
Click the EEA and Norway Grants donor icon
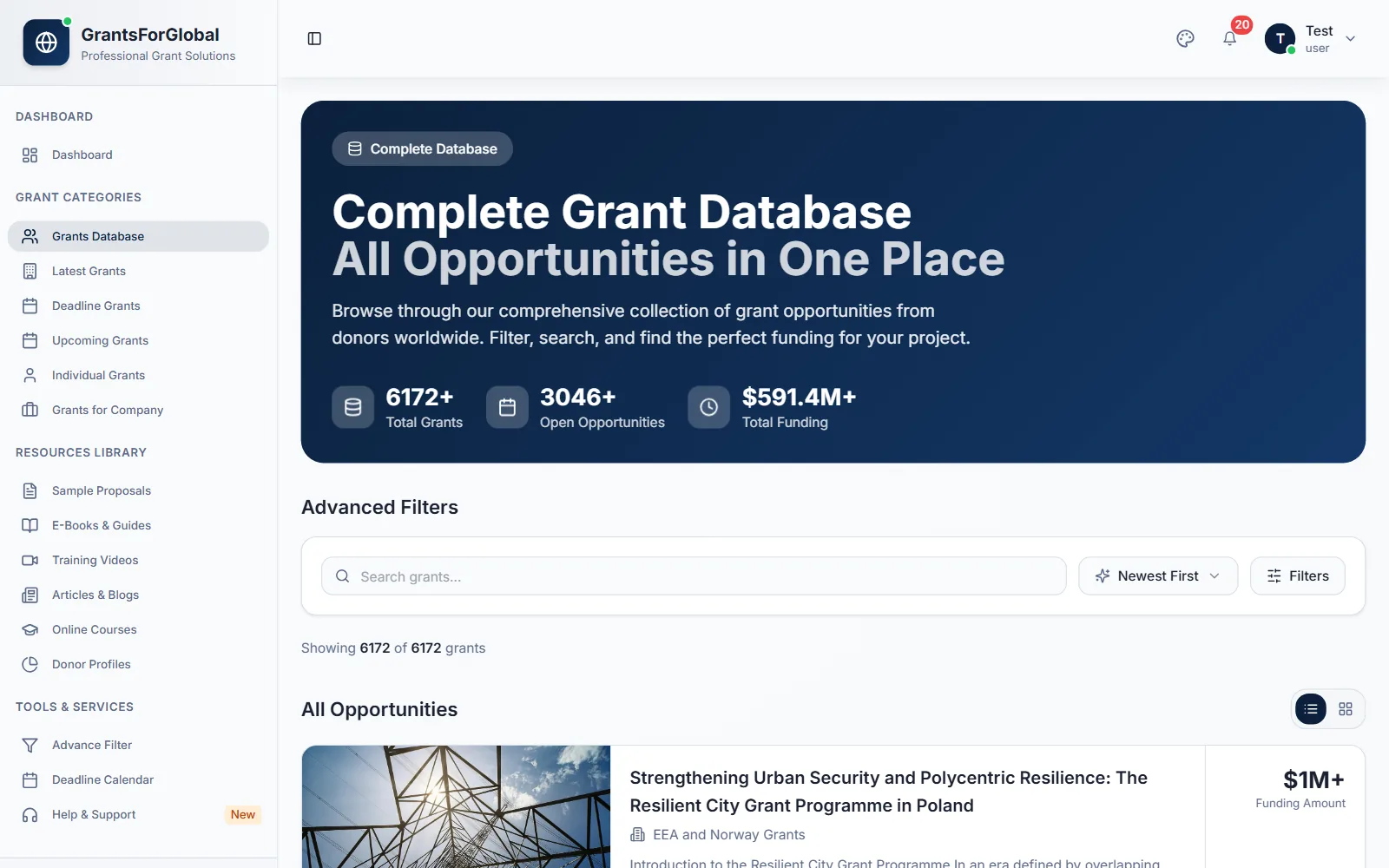pos(638,835)
